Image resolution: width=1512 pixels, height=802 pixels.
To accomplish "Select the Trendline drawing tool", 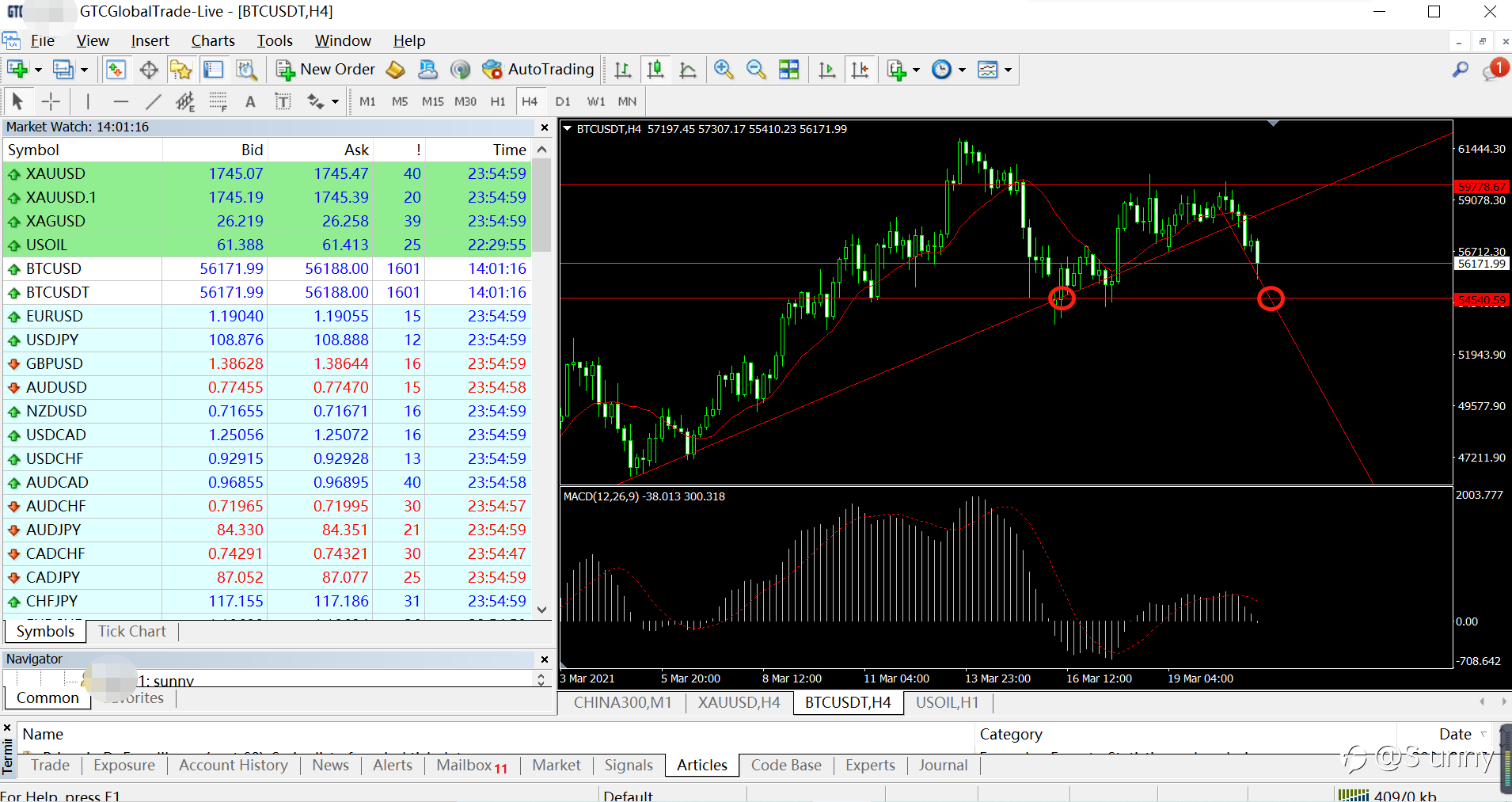I will point(154,101).
